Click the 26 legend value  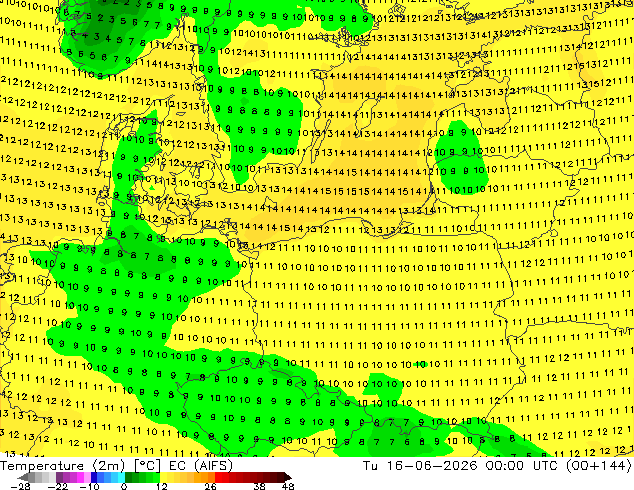(210, 486)
